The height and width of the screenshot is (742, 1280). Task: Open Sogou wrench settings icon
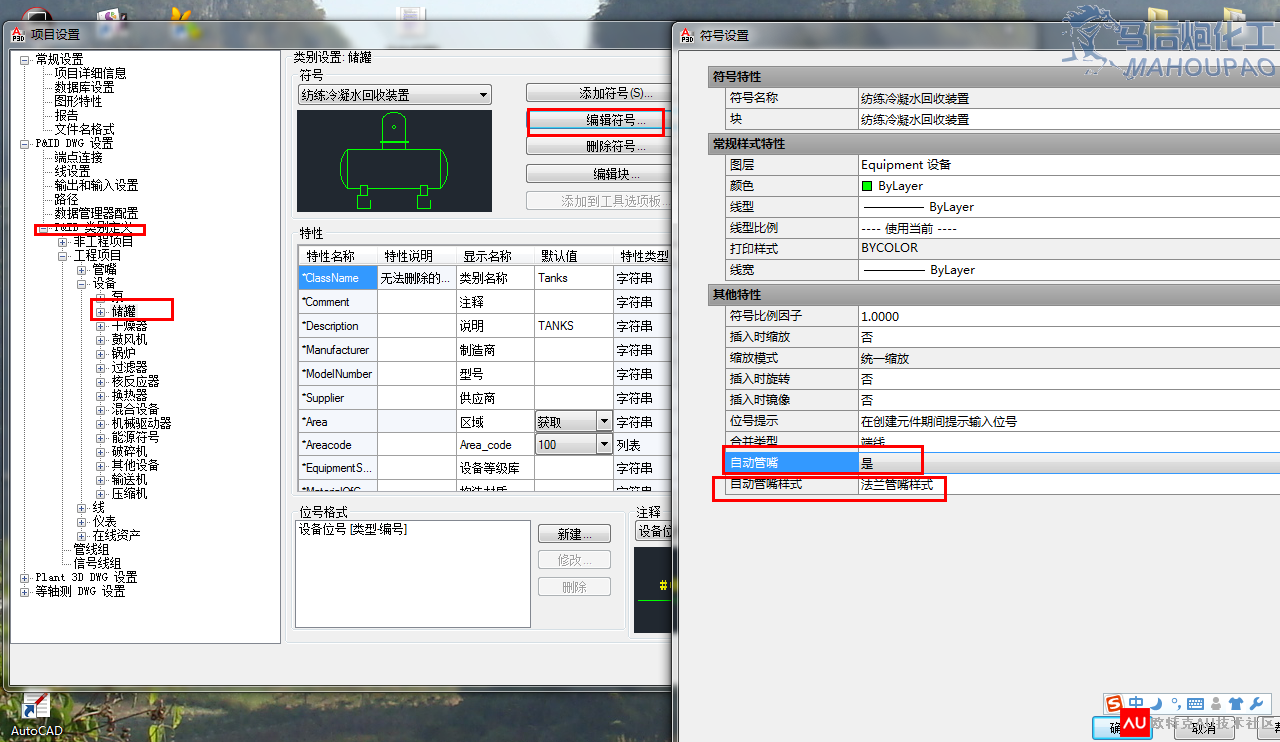(1257, 704)
